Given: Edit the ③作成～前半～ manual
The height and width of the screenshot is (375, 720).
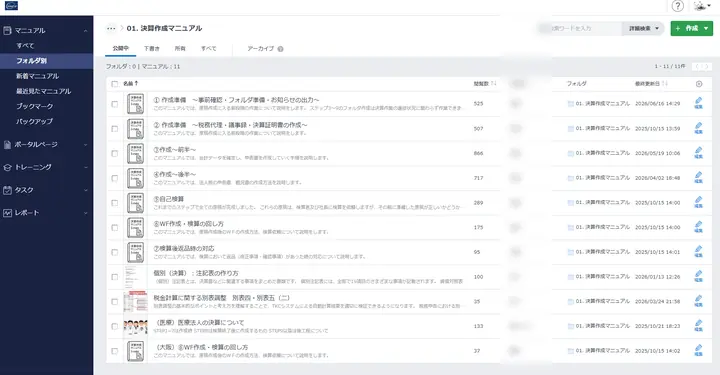Looking at the screenshot, I should pos(698,153).
